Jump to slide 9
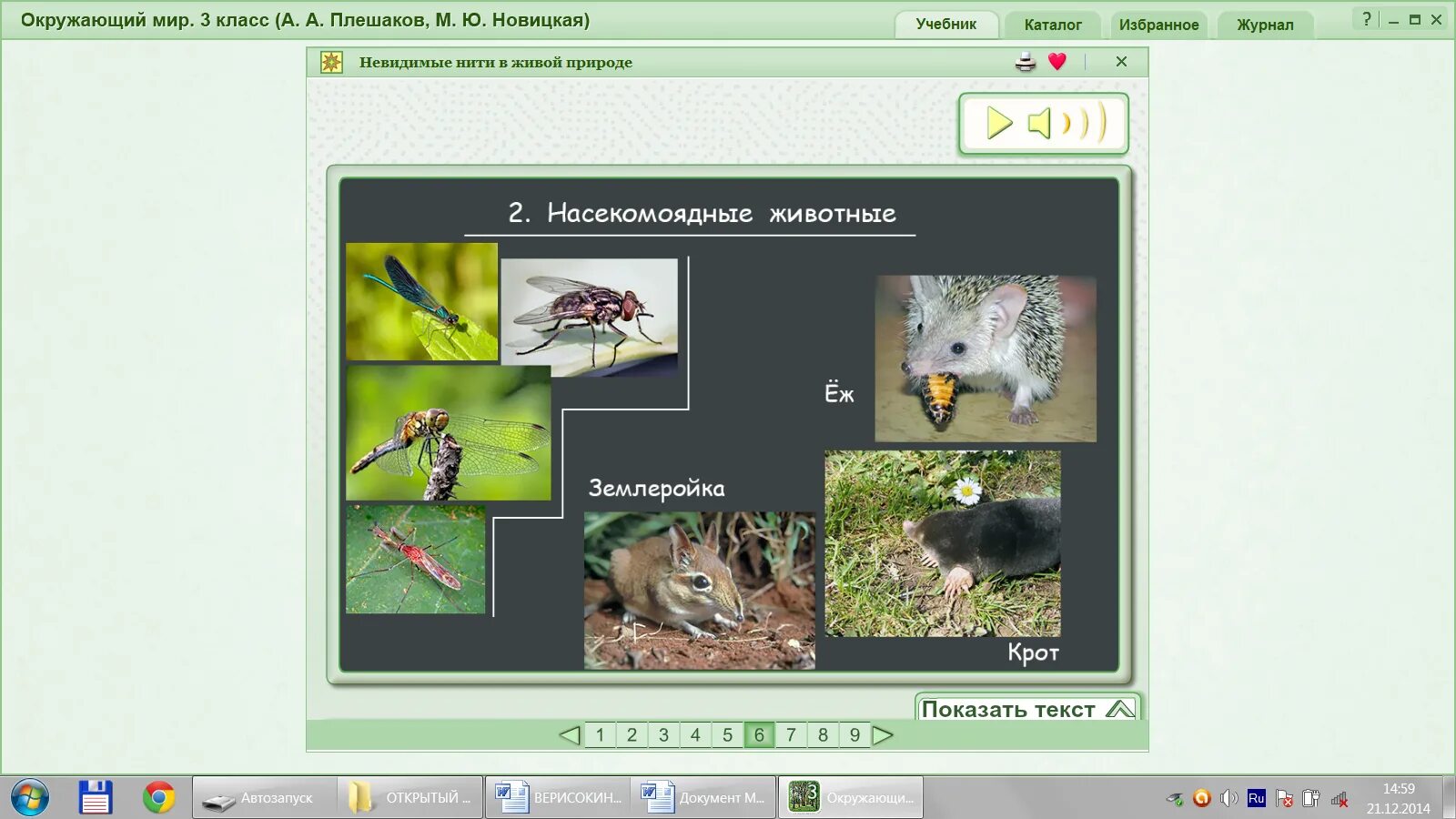The width and height of the screenshot is (1456, 819). [854, 734]
